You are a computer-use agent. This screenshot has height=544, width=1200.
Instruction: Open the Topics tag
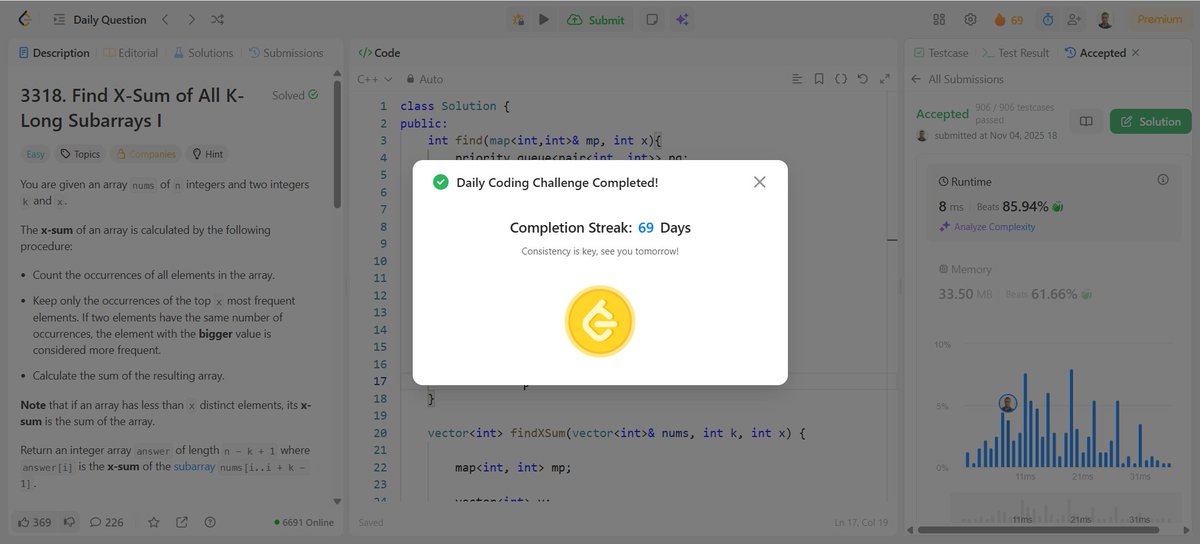tap(80, 154)
